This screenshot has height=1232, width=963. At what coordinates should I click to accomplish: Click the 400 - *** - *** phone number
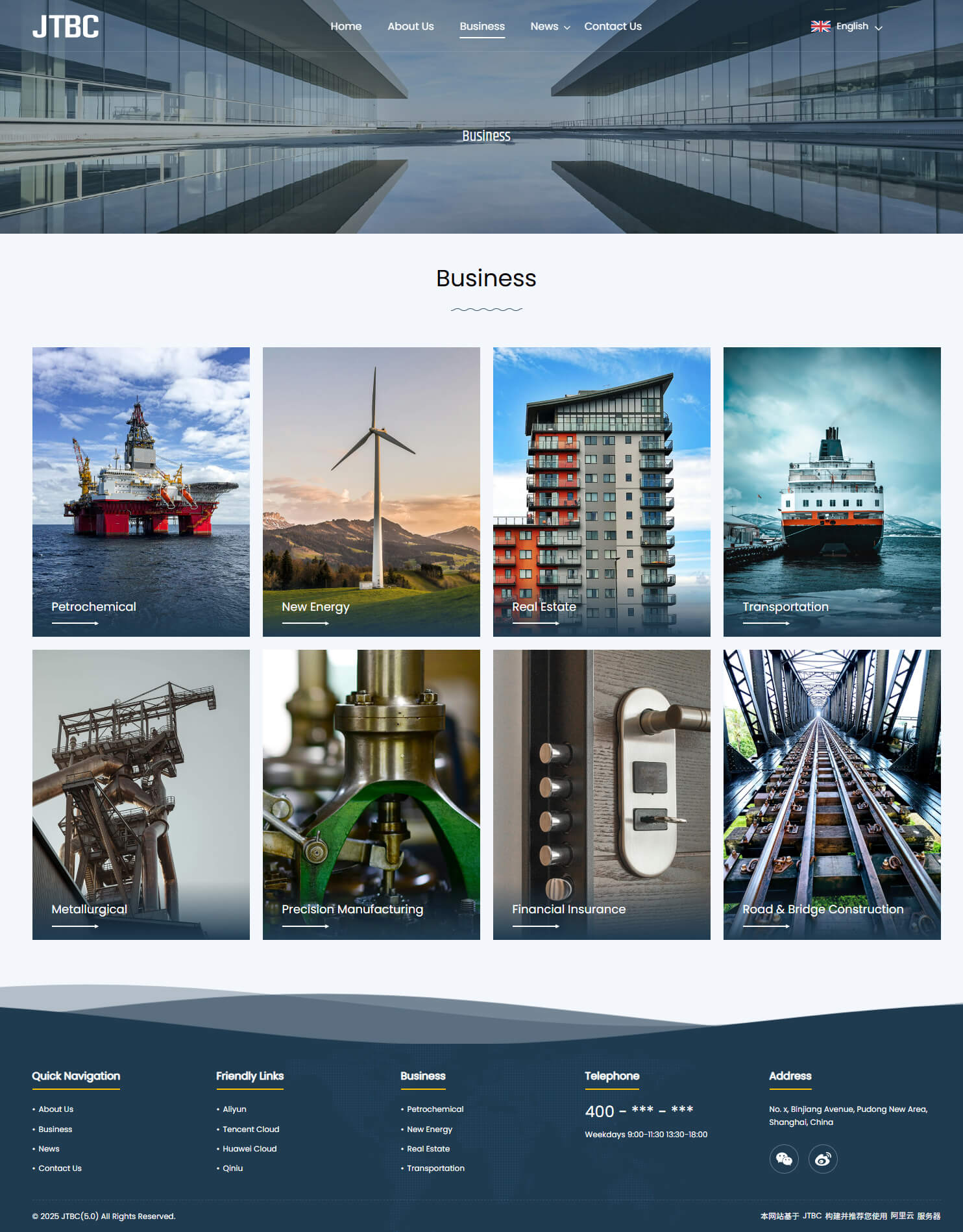pyautogui.click(x=639, y=1111)
